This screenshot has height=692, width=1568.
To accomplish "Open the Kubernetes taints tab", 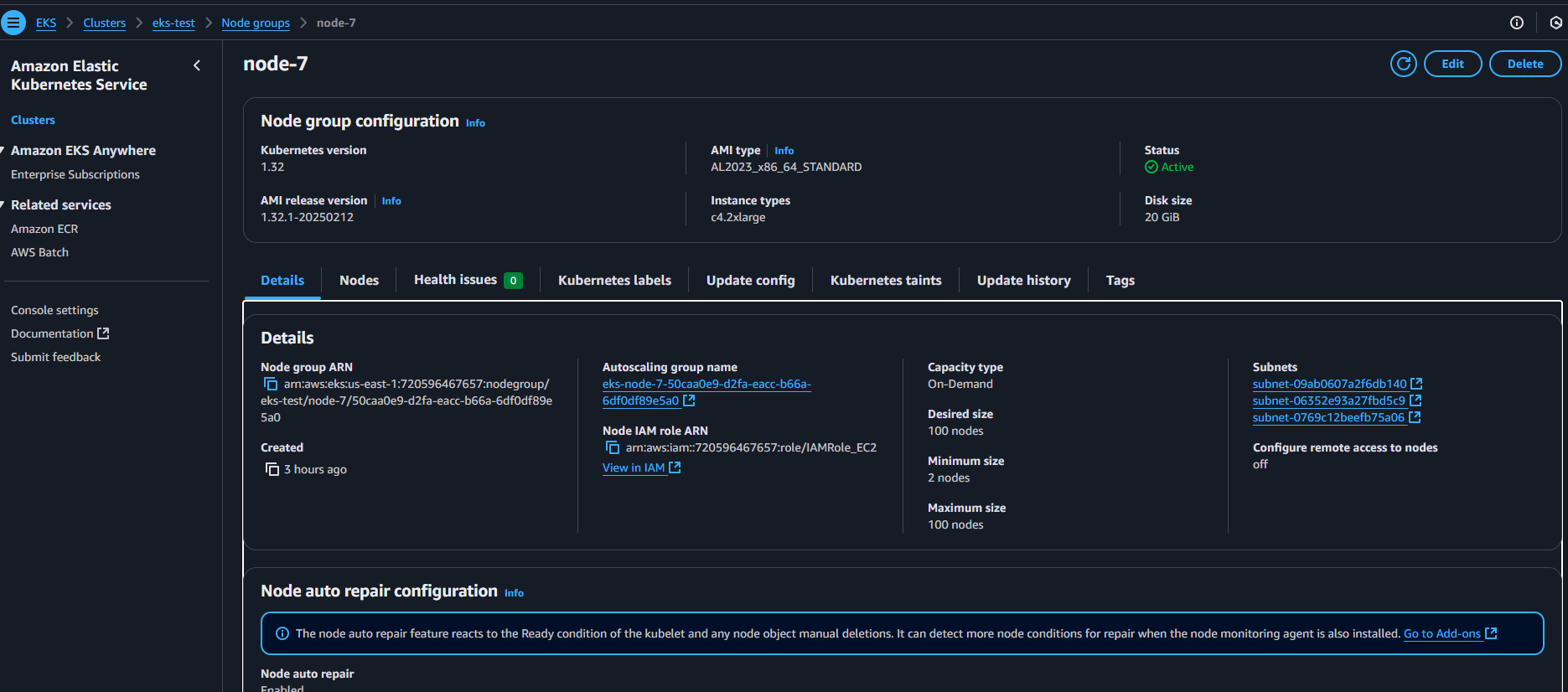I will click(x=885, y=281).
